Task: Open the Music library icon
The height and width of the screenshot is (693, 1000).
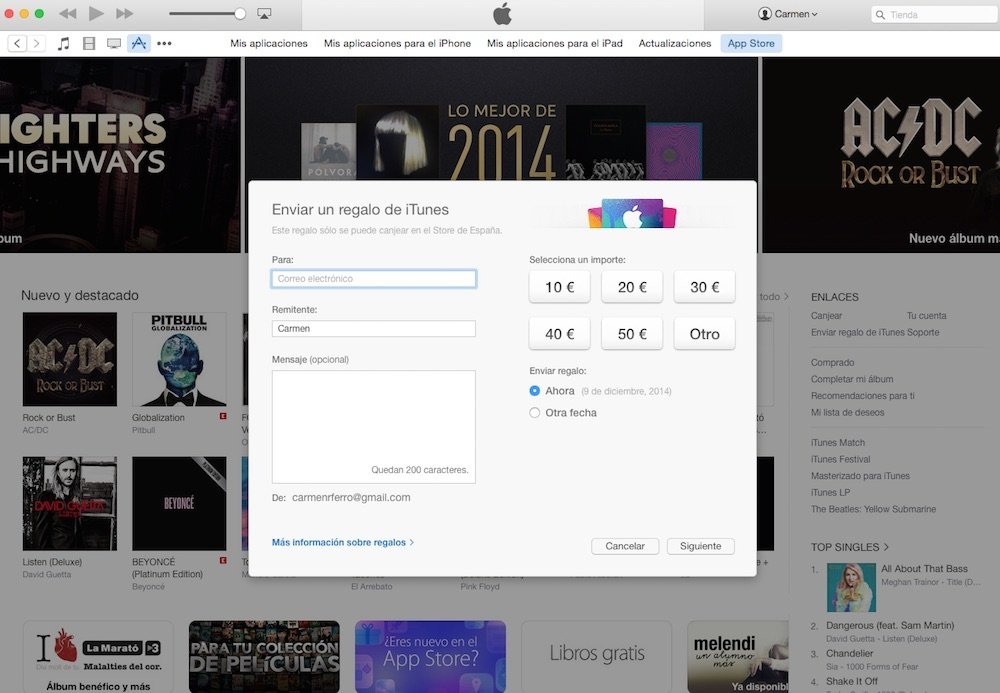Action: 63,43
